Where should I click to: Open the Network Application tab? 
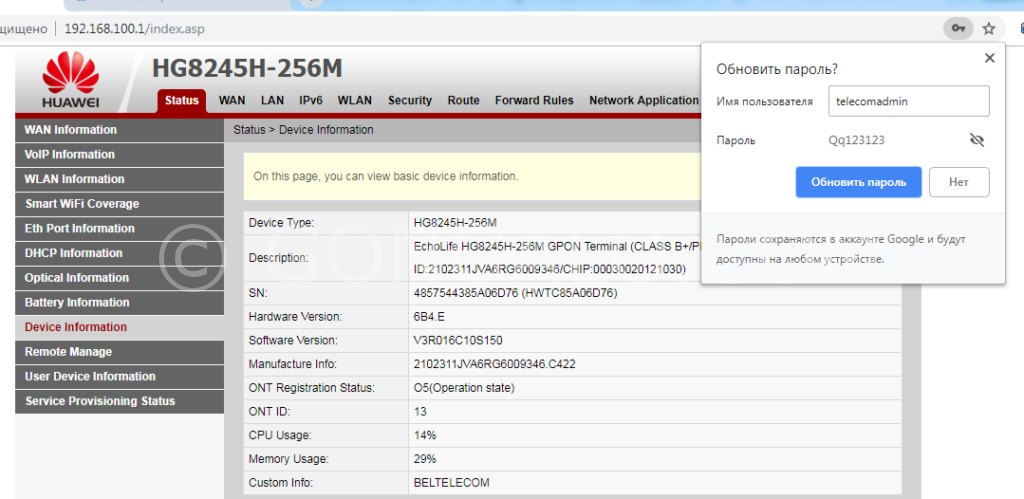click(643, 101)
